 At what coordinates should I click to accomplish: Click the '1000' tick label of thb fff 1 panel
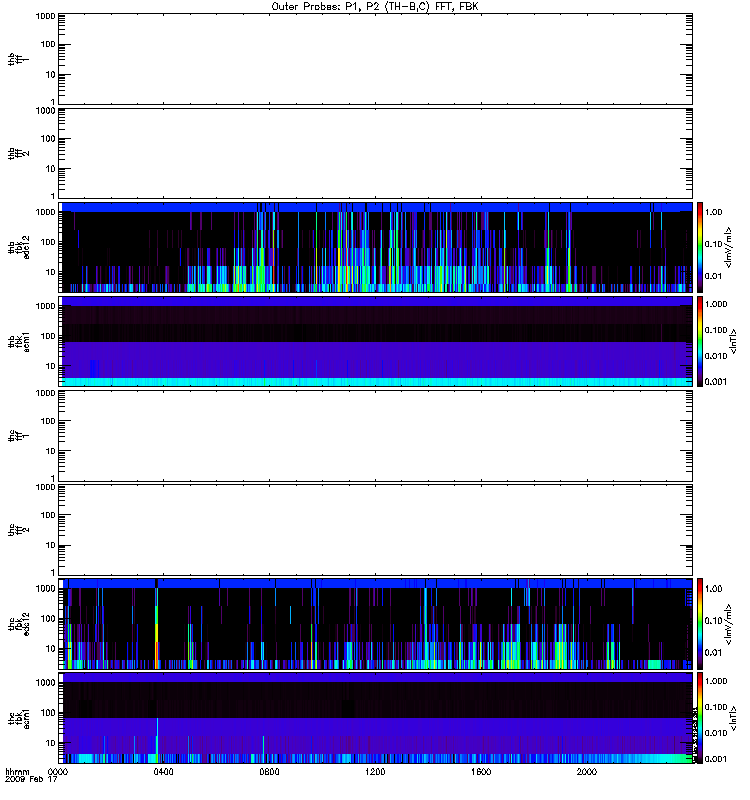click(x=45, y=16)
